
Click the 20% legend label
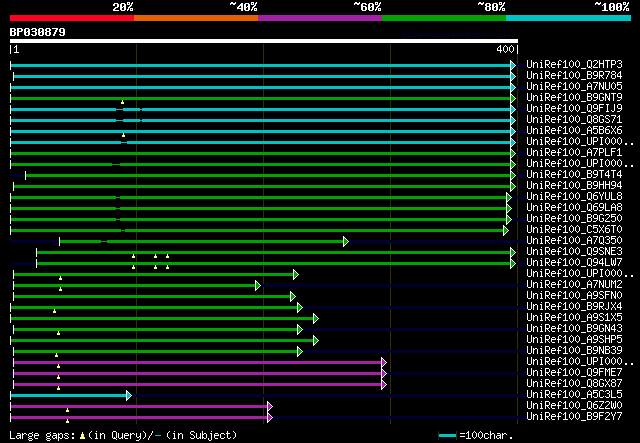[x=122, y=7]
